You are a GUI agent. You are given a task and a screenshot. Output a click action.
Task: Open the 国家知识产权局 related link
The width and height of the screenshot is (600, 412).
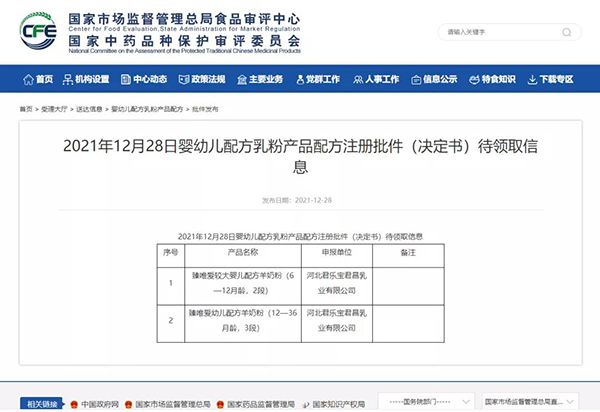point(339,404)
